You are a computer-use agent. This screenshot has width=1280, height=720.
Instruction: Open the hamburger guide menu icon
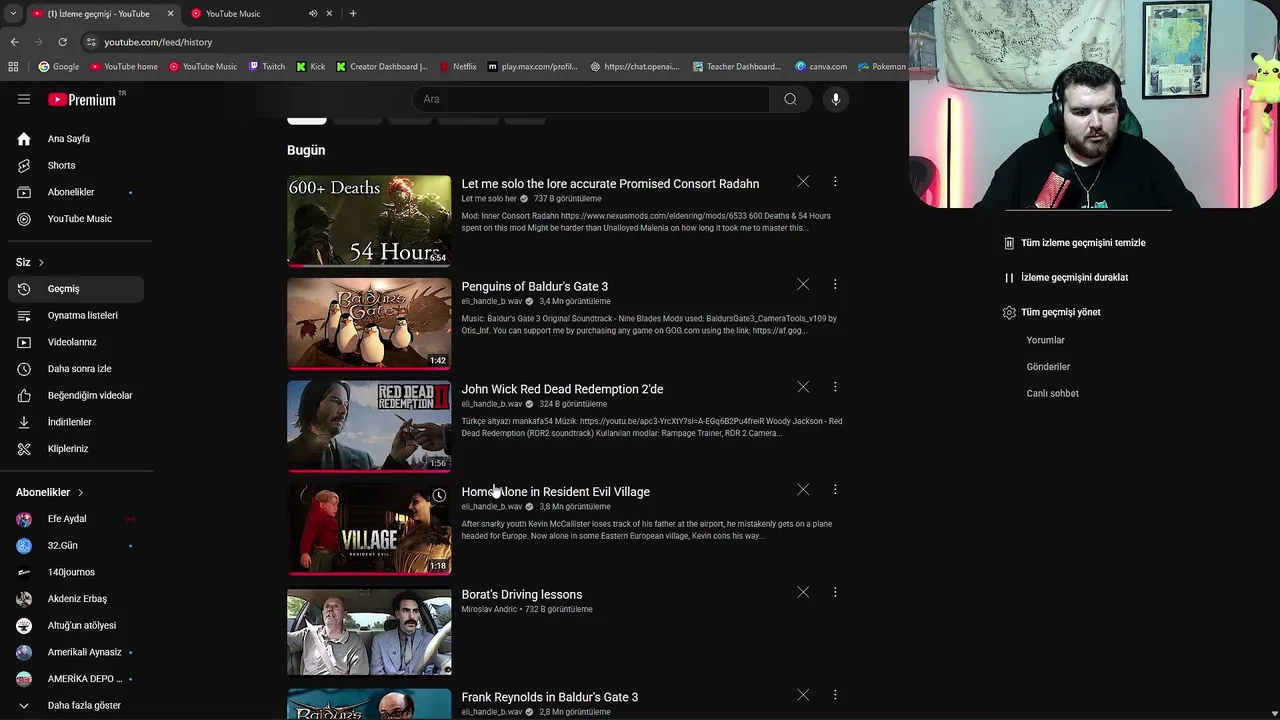[x=24, y=99]
